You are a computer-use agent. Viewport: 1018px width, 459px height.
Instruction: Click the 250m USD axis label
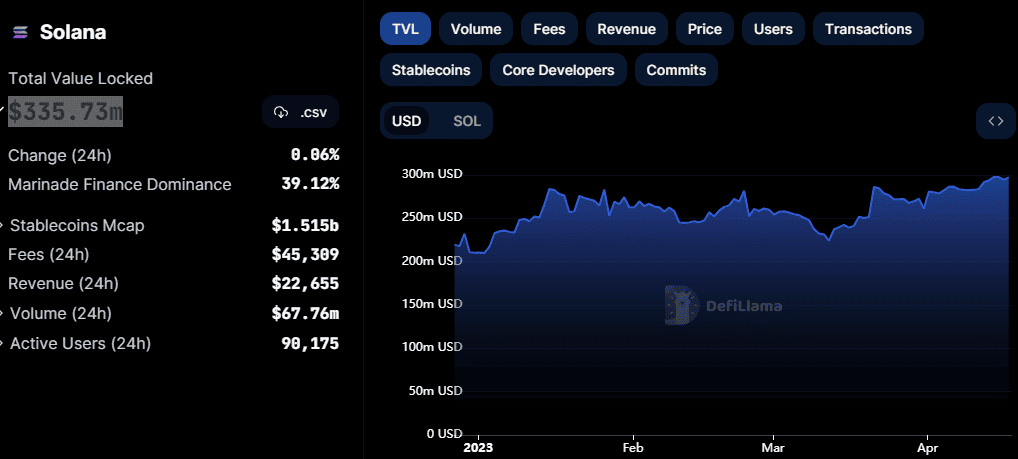[433, 217]
